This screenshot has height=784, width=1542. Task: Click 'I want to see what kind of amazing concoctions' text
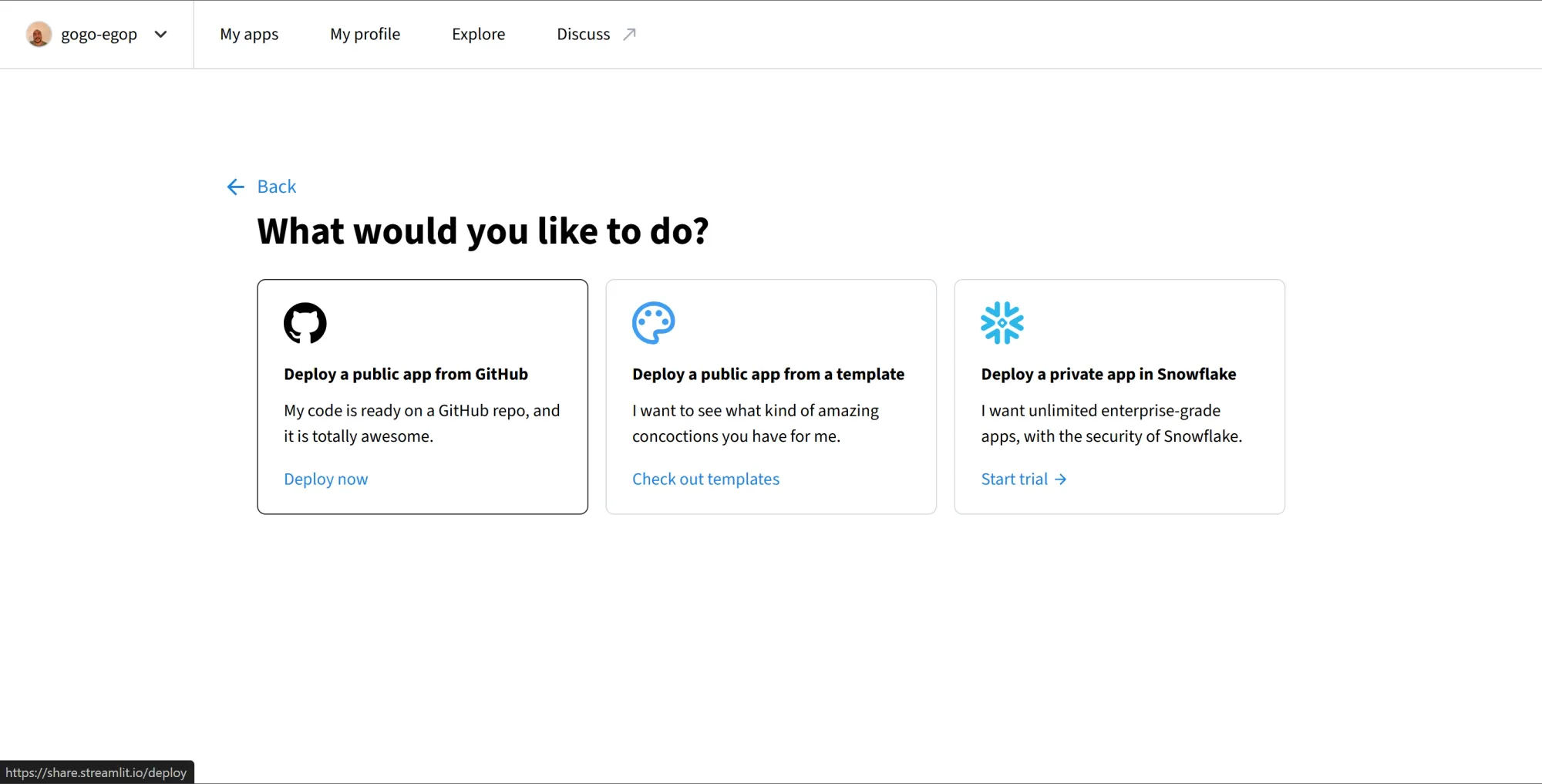pyautogui.click(x=756, y=423)
